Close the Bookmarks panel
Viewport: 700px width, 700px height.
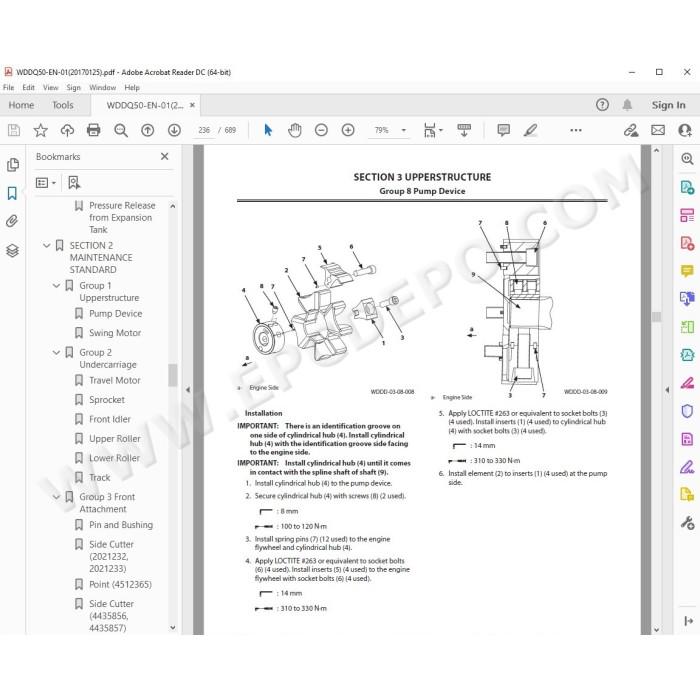(165, 156)
